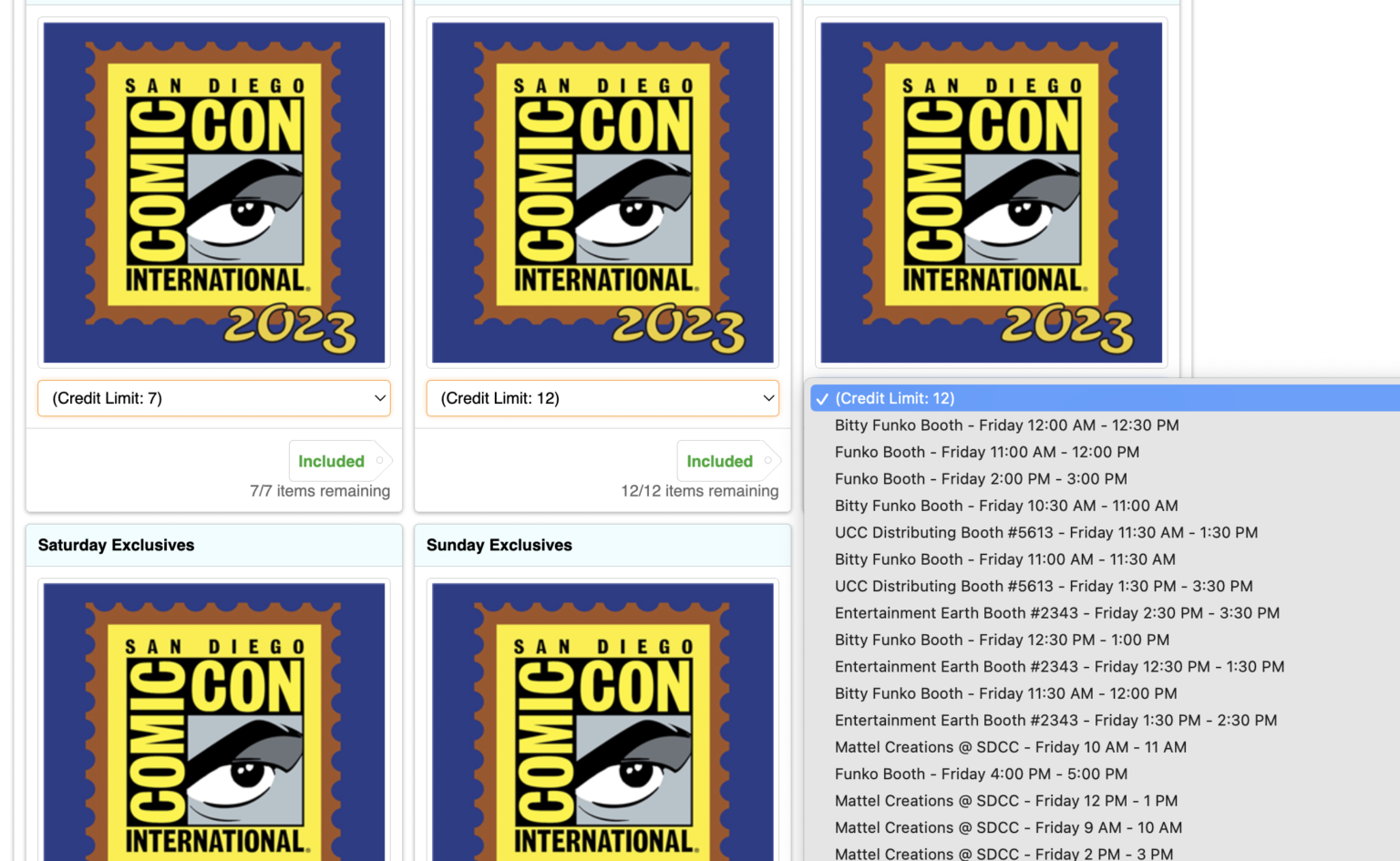Click the Sunday Exclusives section header
This screenshot has height=861, width=1400.
[499, 545]
